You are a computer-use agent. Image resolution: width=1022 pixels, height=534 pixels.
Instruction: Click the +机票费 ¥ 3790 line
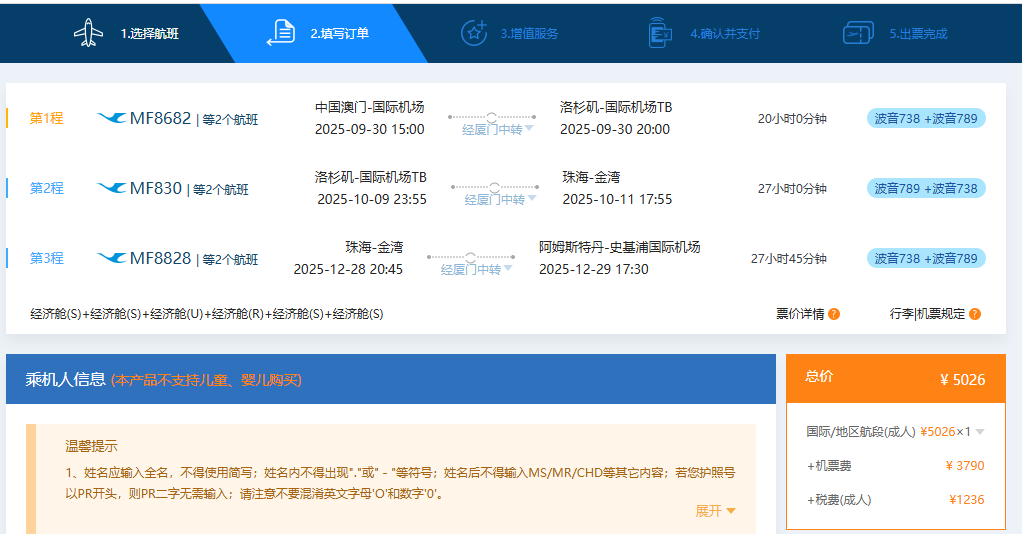(x=896, y=466)
